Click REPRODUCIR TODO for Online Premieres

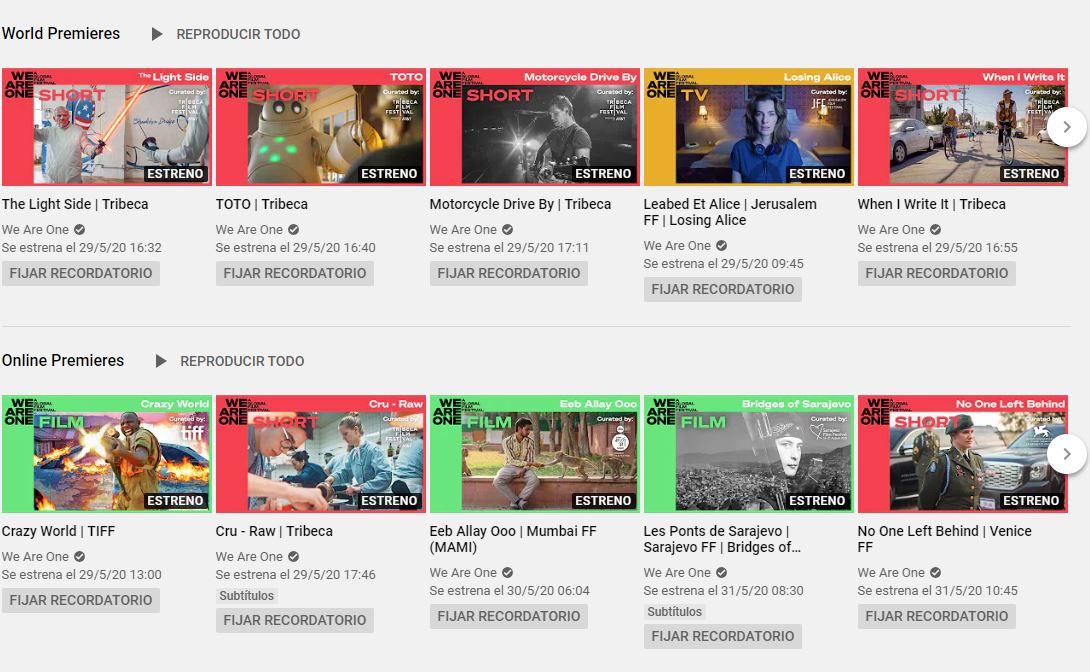(242, 361)
